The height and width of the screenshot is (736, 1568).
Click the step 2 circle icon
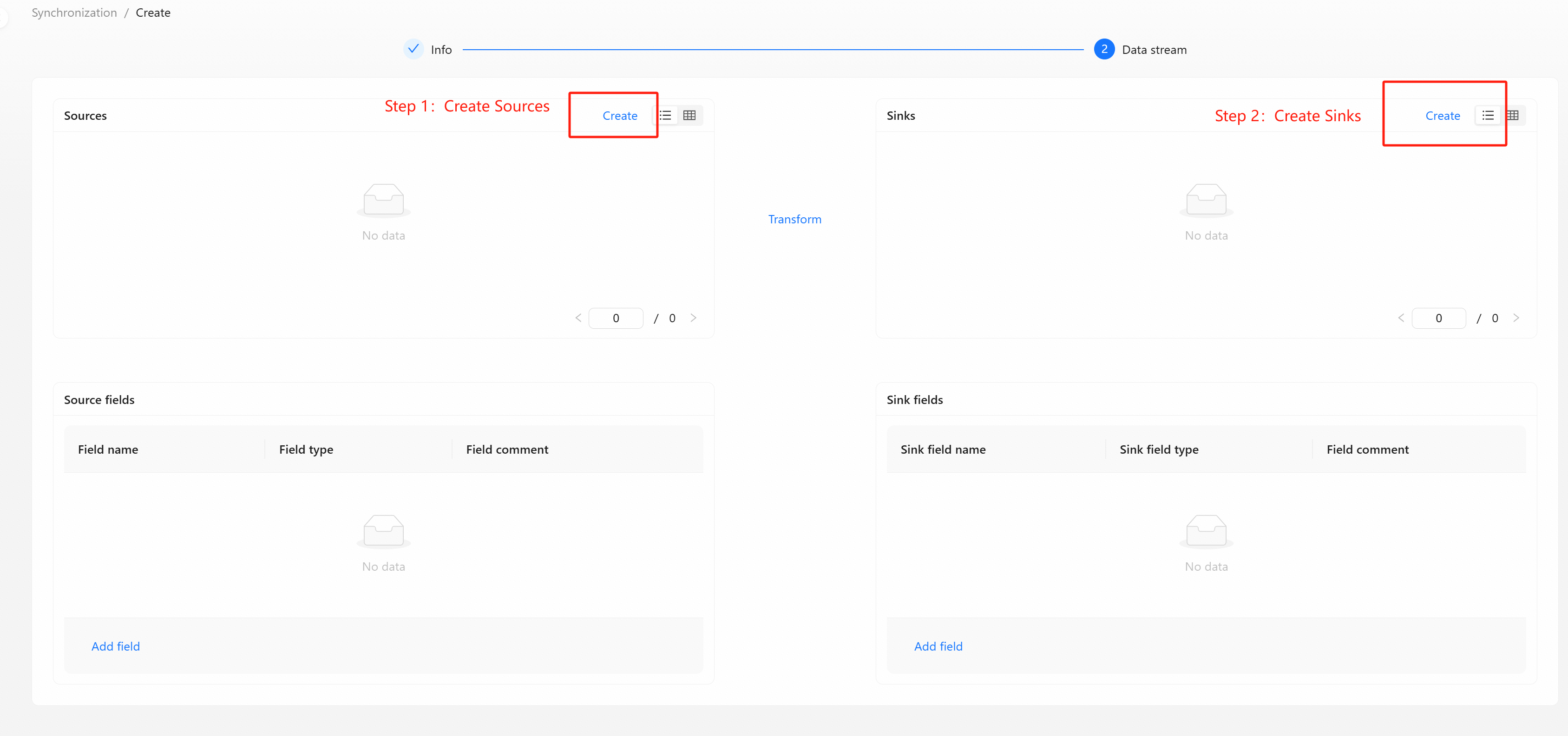coord(1103,49)
